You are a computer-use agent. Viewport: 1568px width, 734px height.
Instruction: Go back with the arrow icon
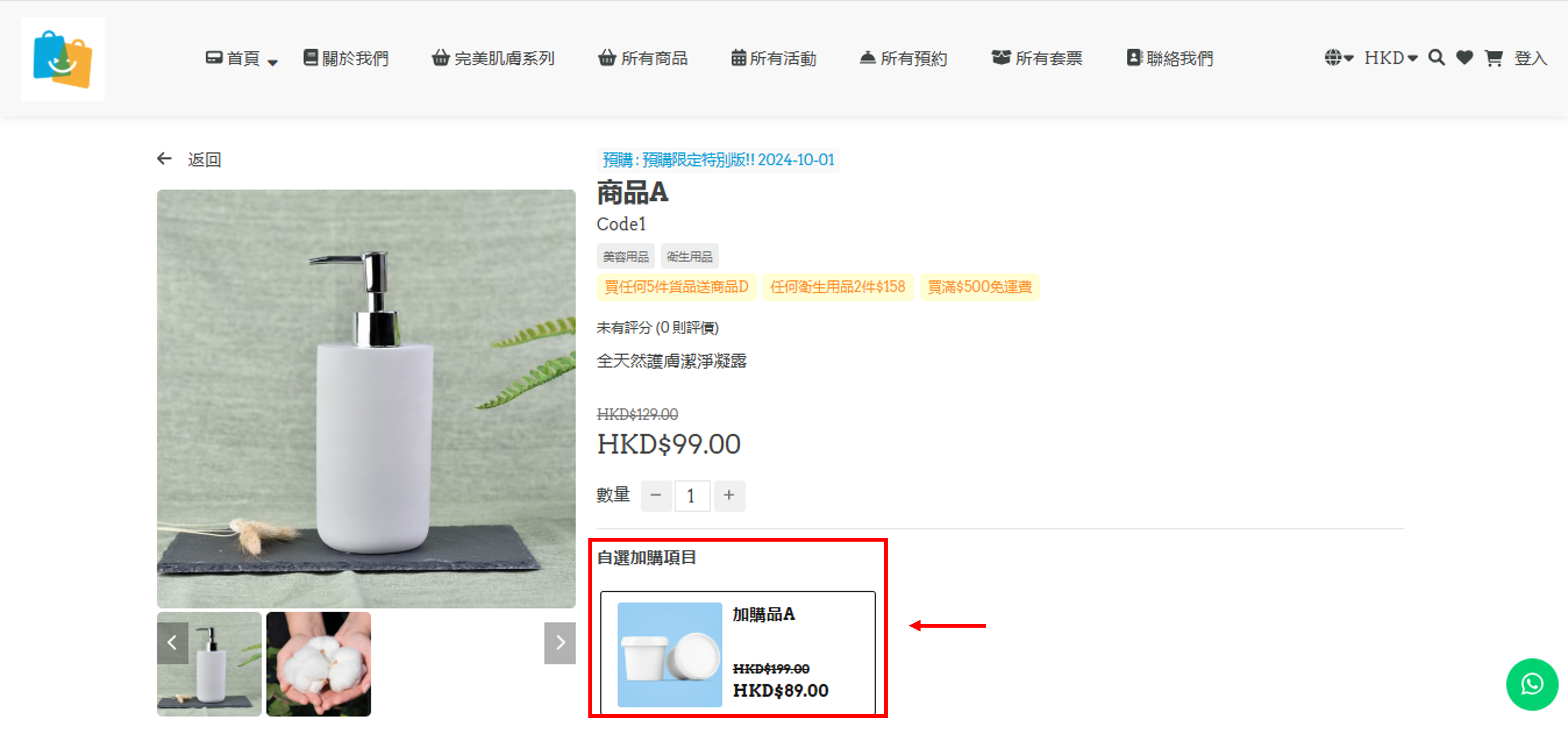click(x=164, y=159)
